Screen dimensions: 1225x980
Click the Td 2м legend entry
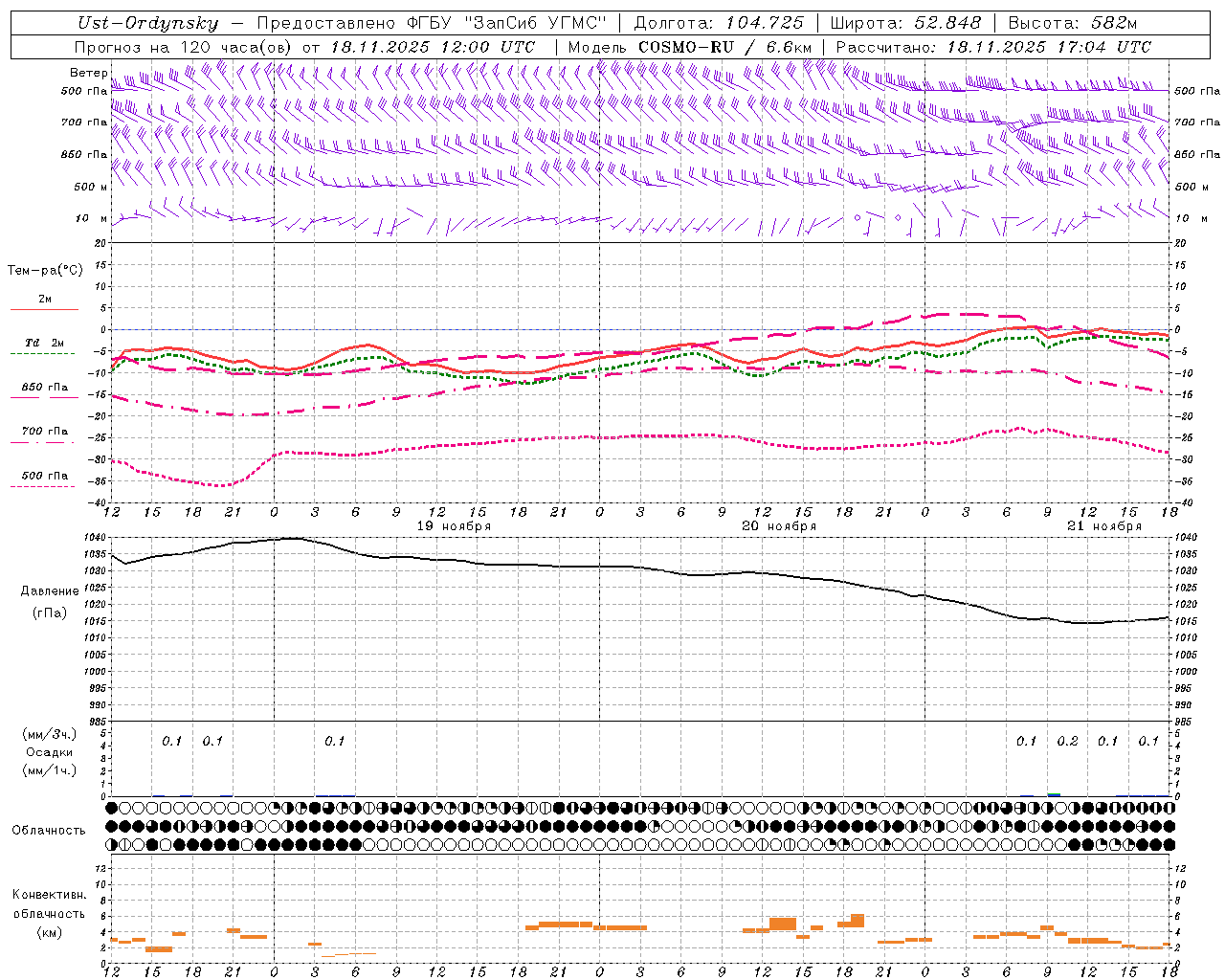pos(44,343)
